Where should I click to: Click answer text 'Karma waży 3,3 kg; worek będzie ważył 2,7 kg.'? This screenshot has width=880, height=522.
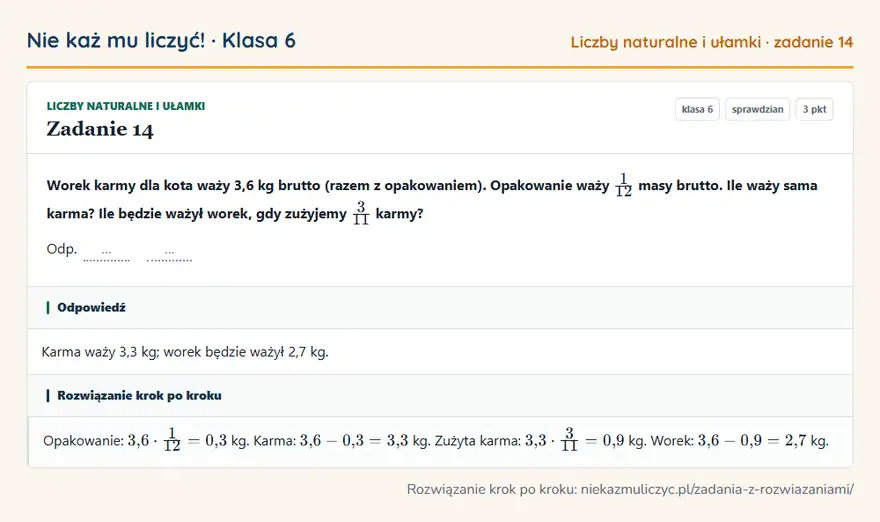(185, 352)
